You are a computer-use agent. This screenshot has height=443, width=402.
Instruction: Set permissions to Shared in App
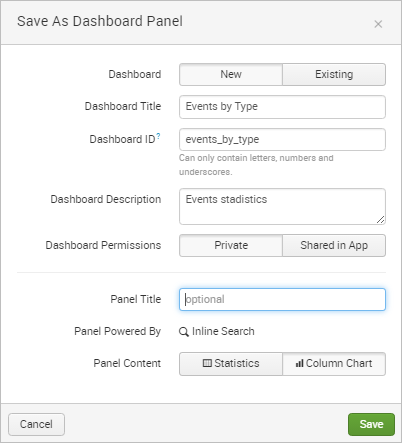coord(334,245)
